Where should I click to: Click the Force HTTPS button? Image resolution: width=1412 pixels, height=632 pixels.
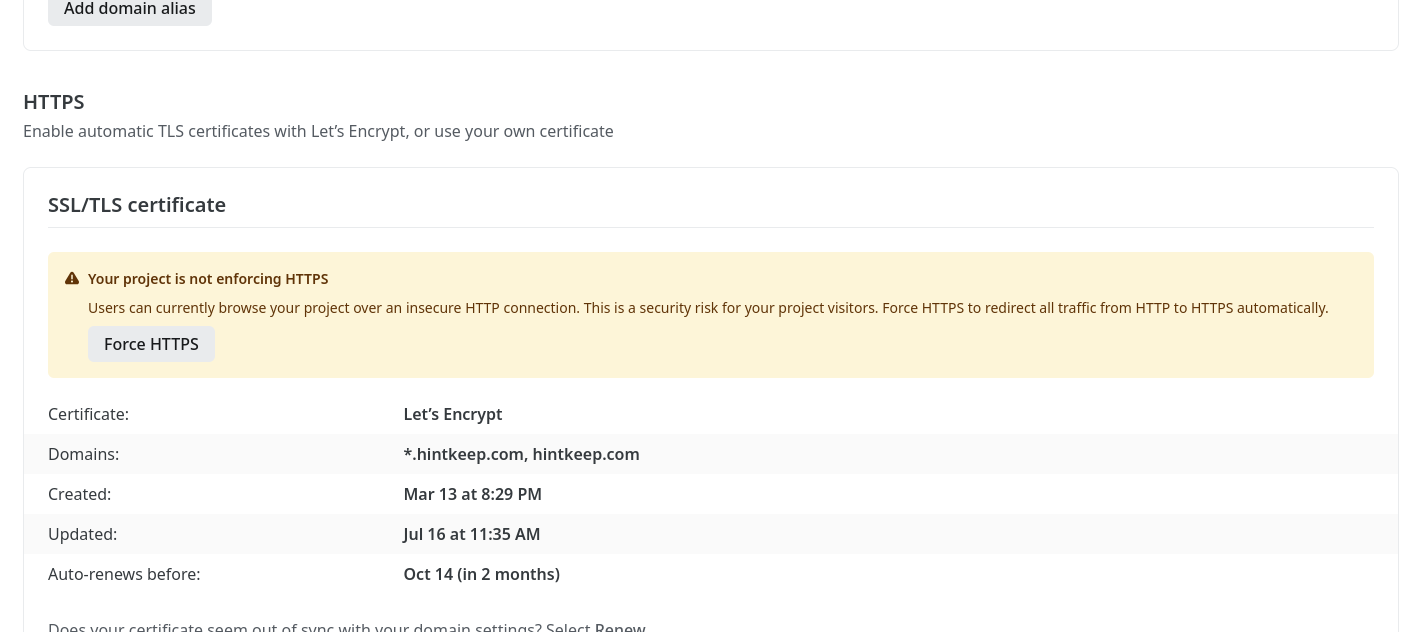pyautogui.click(x=151, y=344)
